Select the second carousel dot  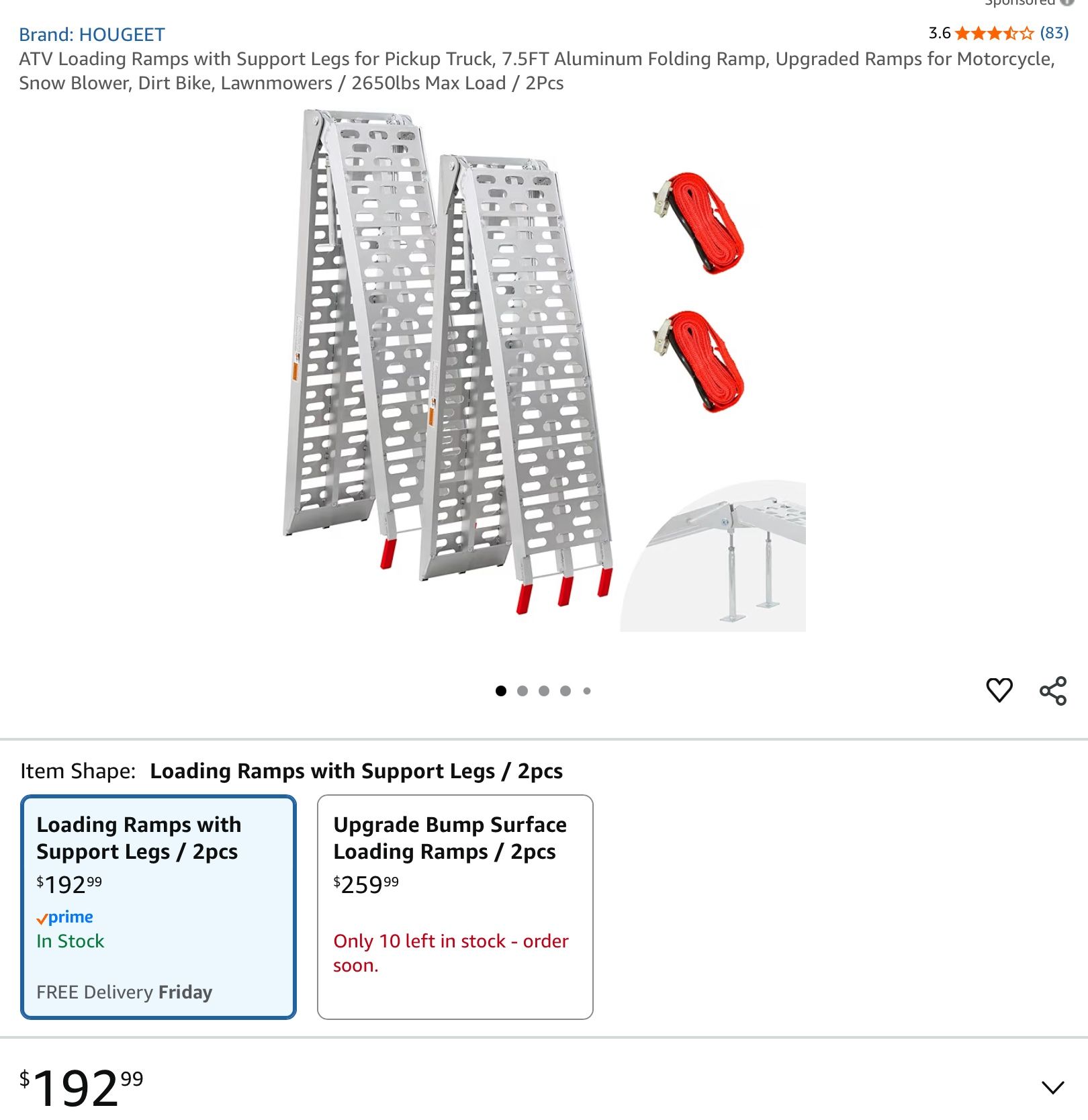pyautogui.click(x=523, y=690)
